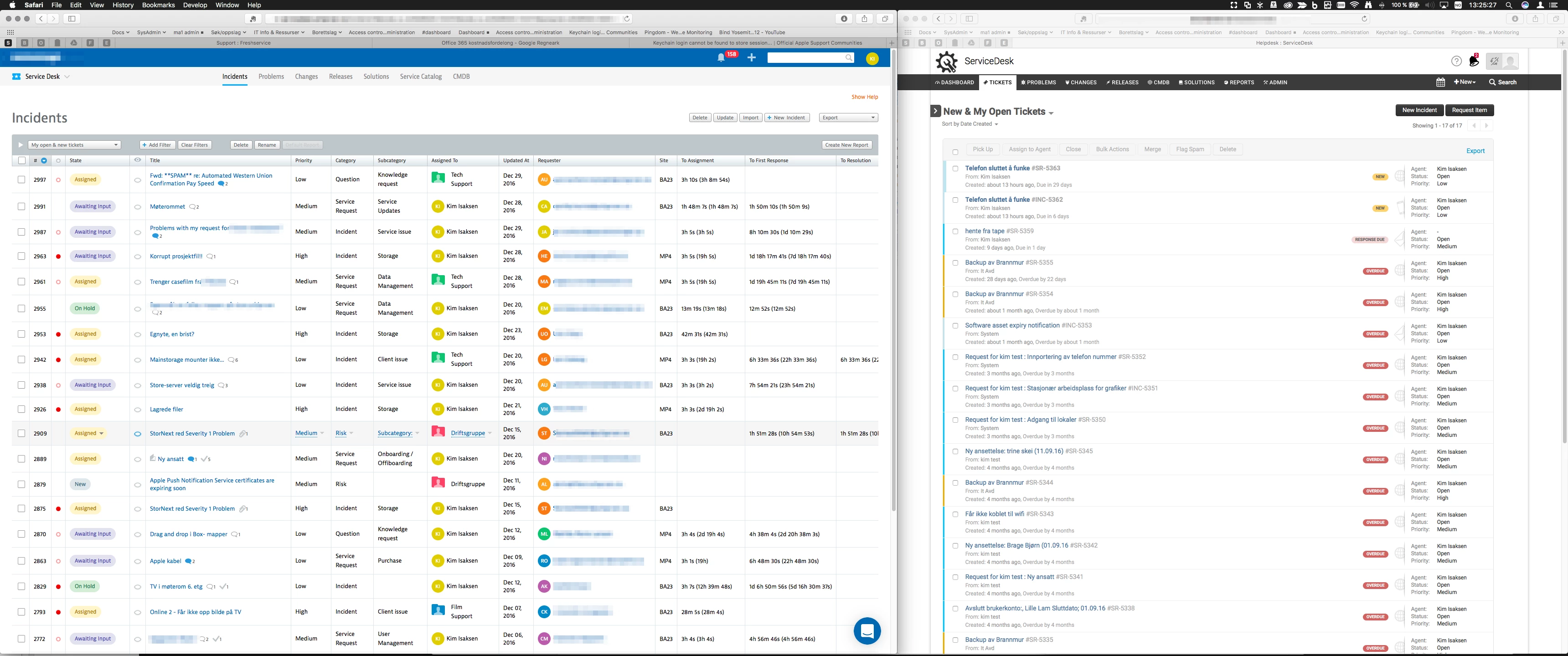Open ServiceDesk notification bell with badge 2
The image size is (1568, 656).
[1474, 61]
